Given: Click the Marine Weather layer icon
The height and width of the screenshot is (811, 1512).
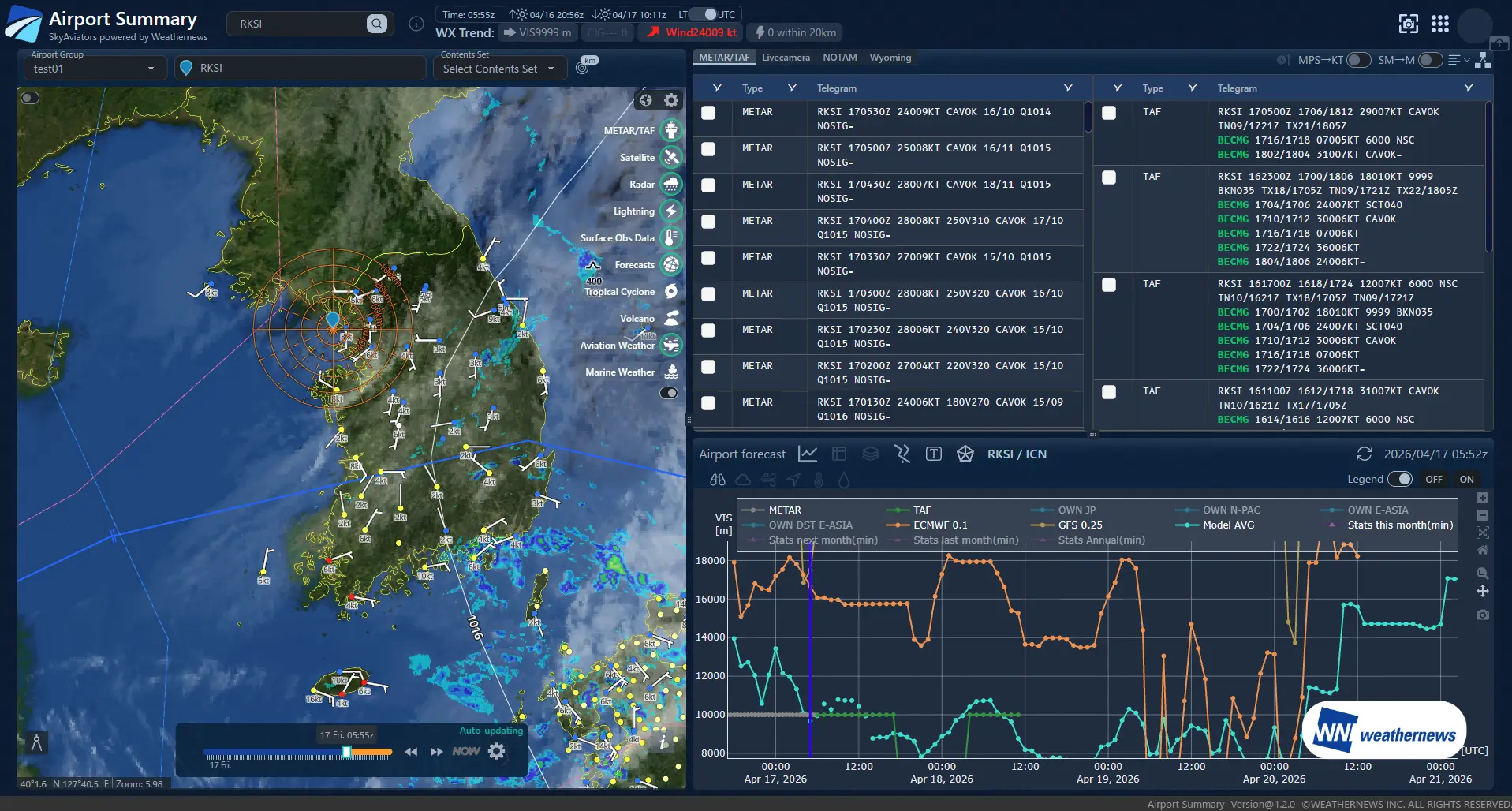Looking at the screenshot, I should [x=670, y=372].
